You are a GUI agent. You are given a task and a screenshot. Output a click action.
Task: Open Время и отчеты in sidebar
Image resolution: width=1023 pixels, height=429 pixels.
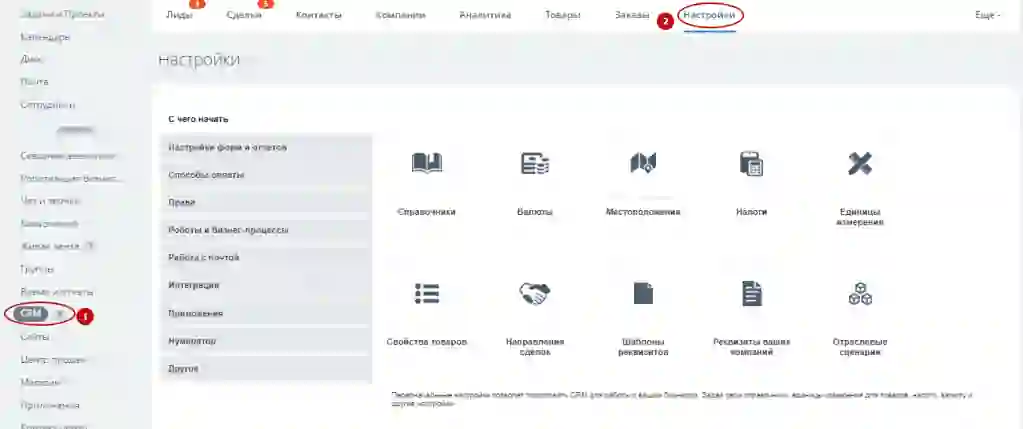tap(57, 292)
